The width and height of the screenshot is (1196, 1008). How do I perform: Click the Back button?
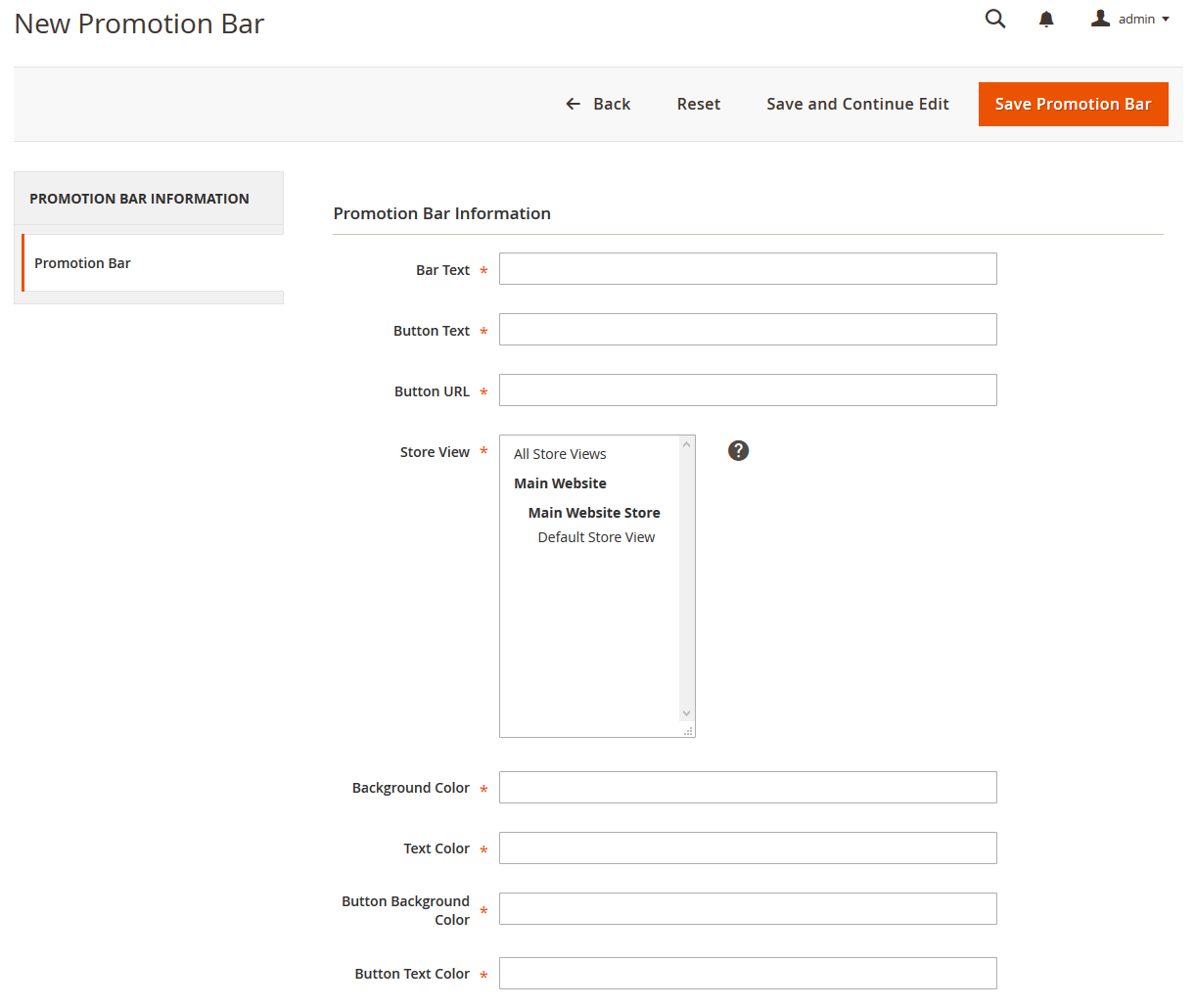pos(598,104)
